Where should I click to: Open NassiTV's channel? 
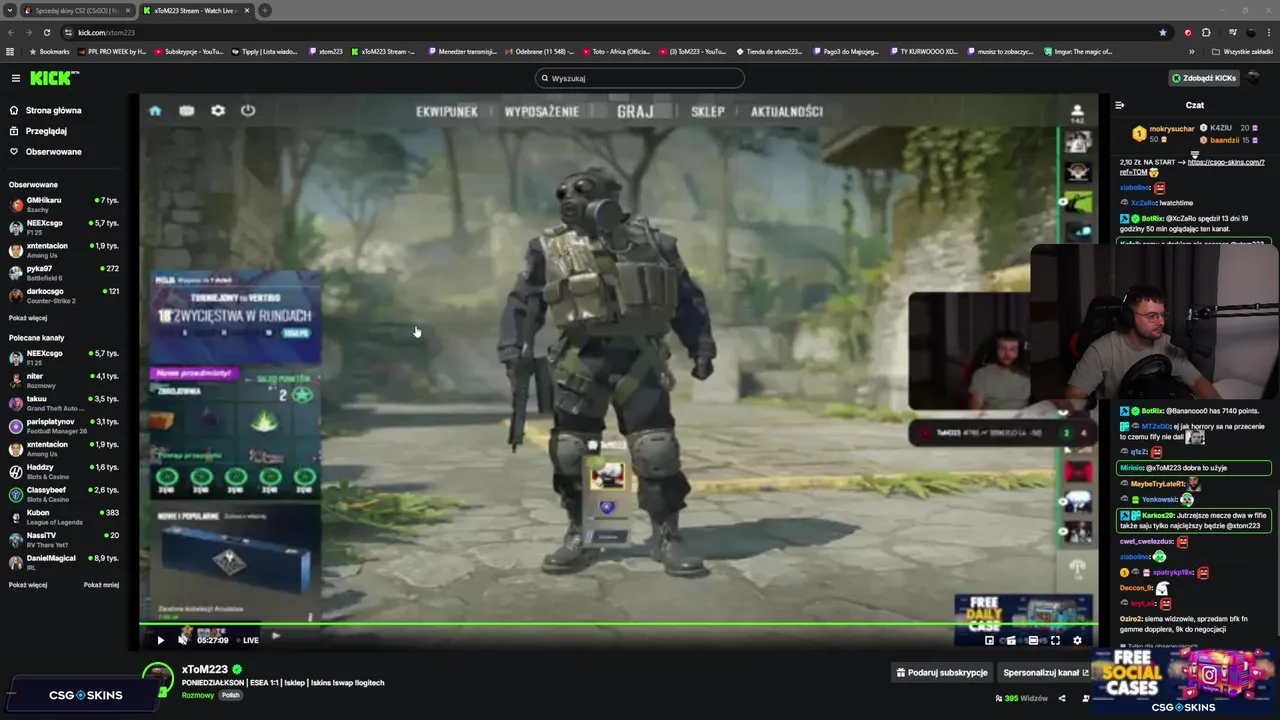click(64, 539)
